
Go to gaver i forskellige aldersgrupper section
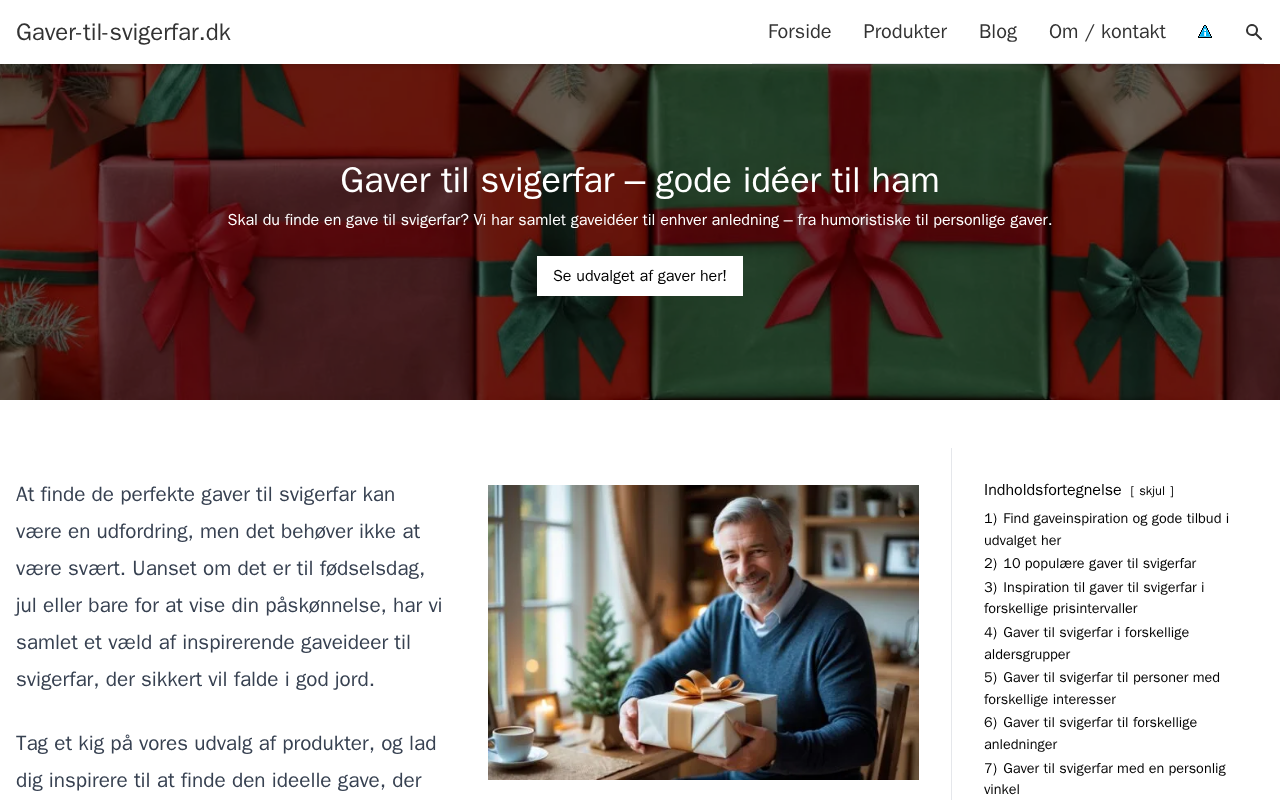[1087, 643]
